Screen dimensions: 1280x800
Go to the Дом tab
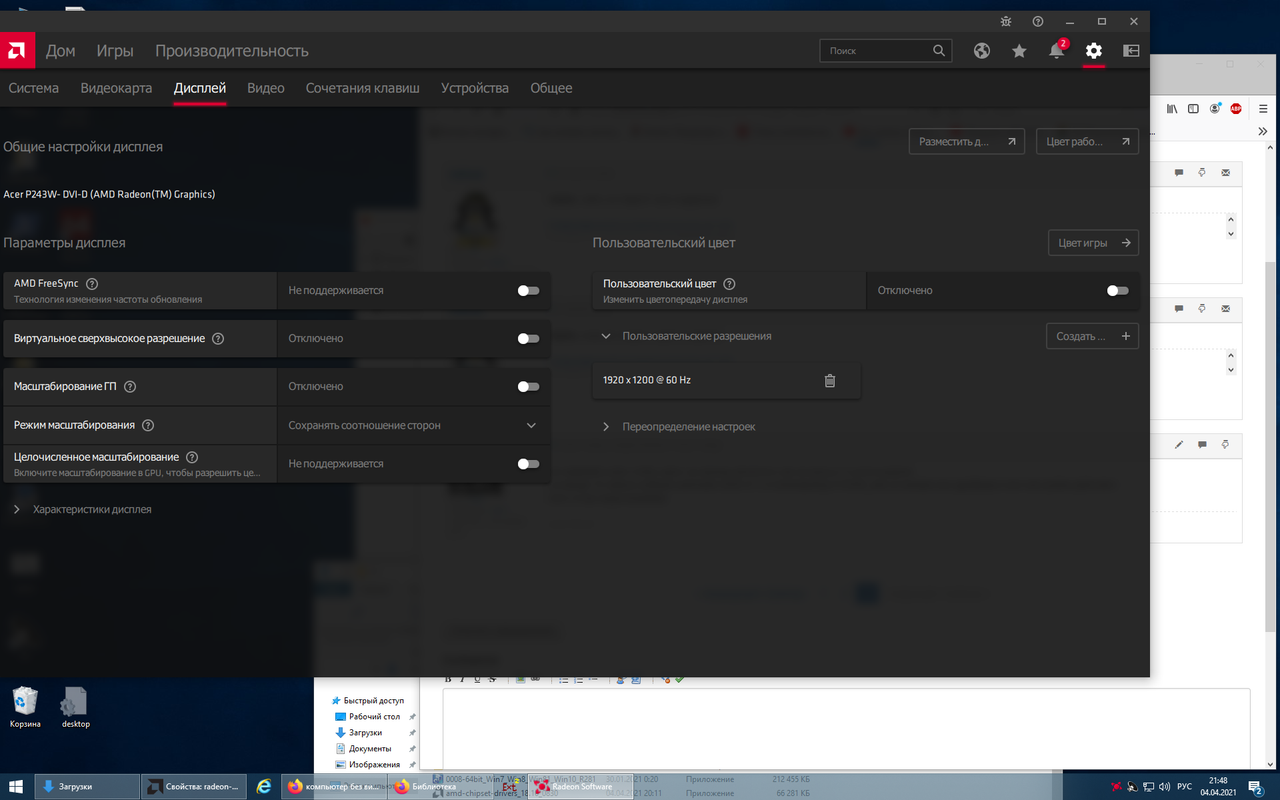point(61,50)
